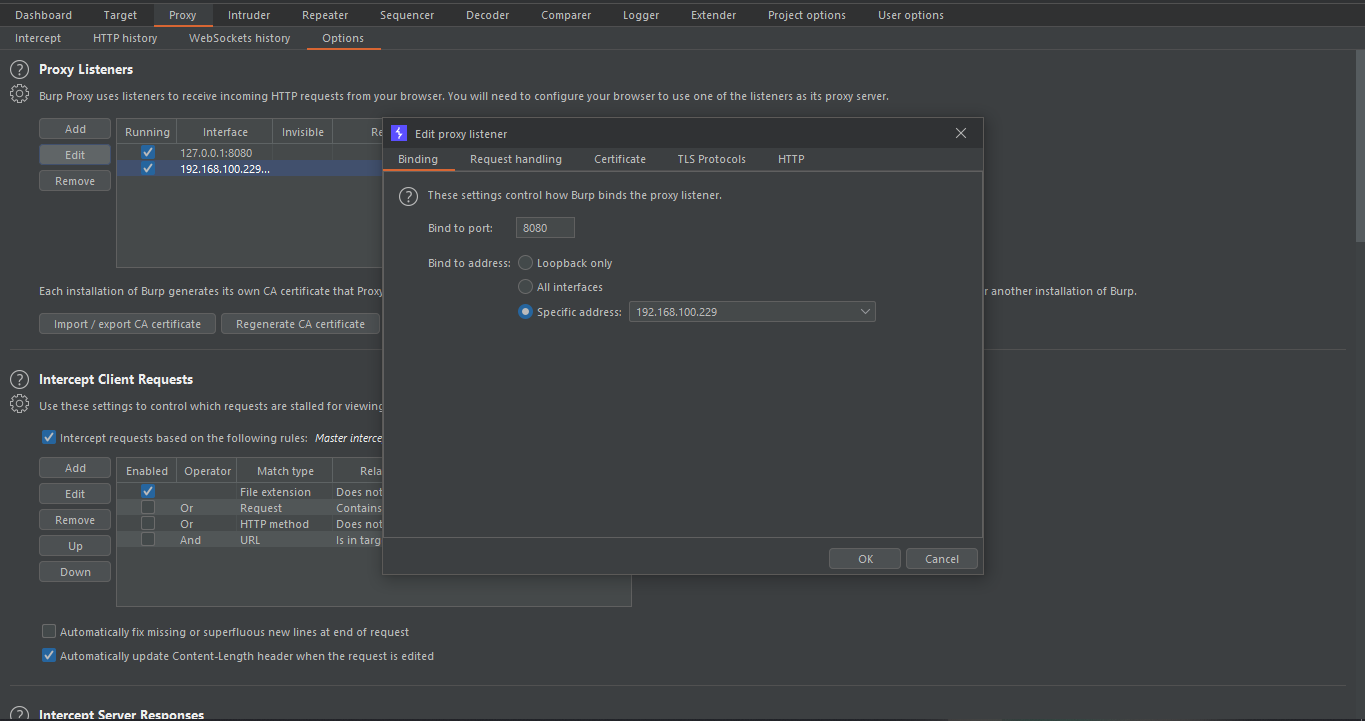
Task: Open the TLS Protocols tab
Action: [711, 159]
